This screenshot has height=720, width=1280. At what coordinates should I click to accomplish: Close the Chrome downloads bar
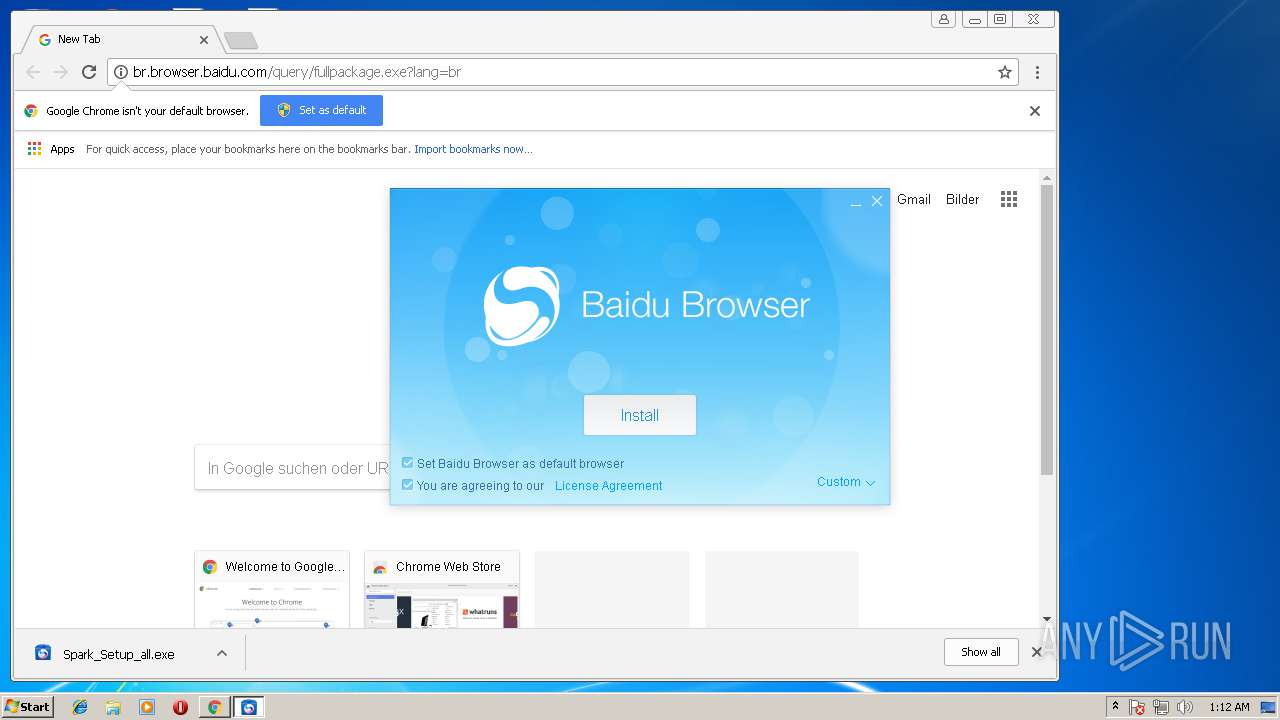point(1037,652)
